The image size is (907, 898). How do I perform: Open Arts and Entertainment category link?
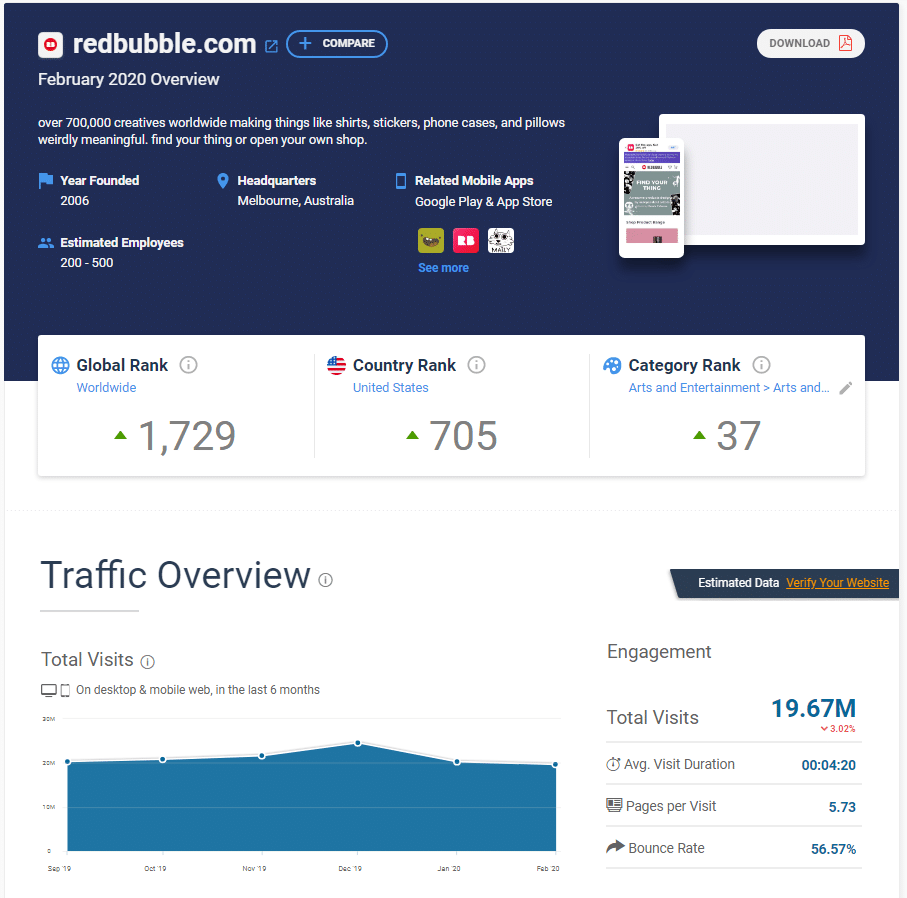pos(728,388)
